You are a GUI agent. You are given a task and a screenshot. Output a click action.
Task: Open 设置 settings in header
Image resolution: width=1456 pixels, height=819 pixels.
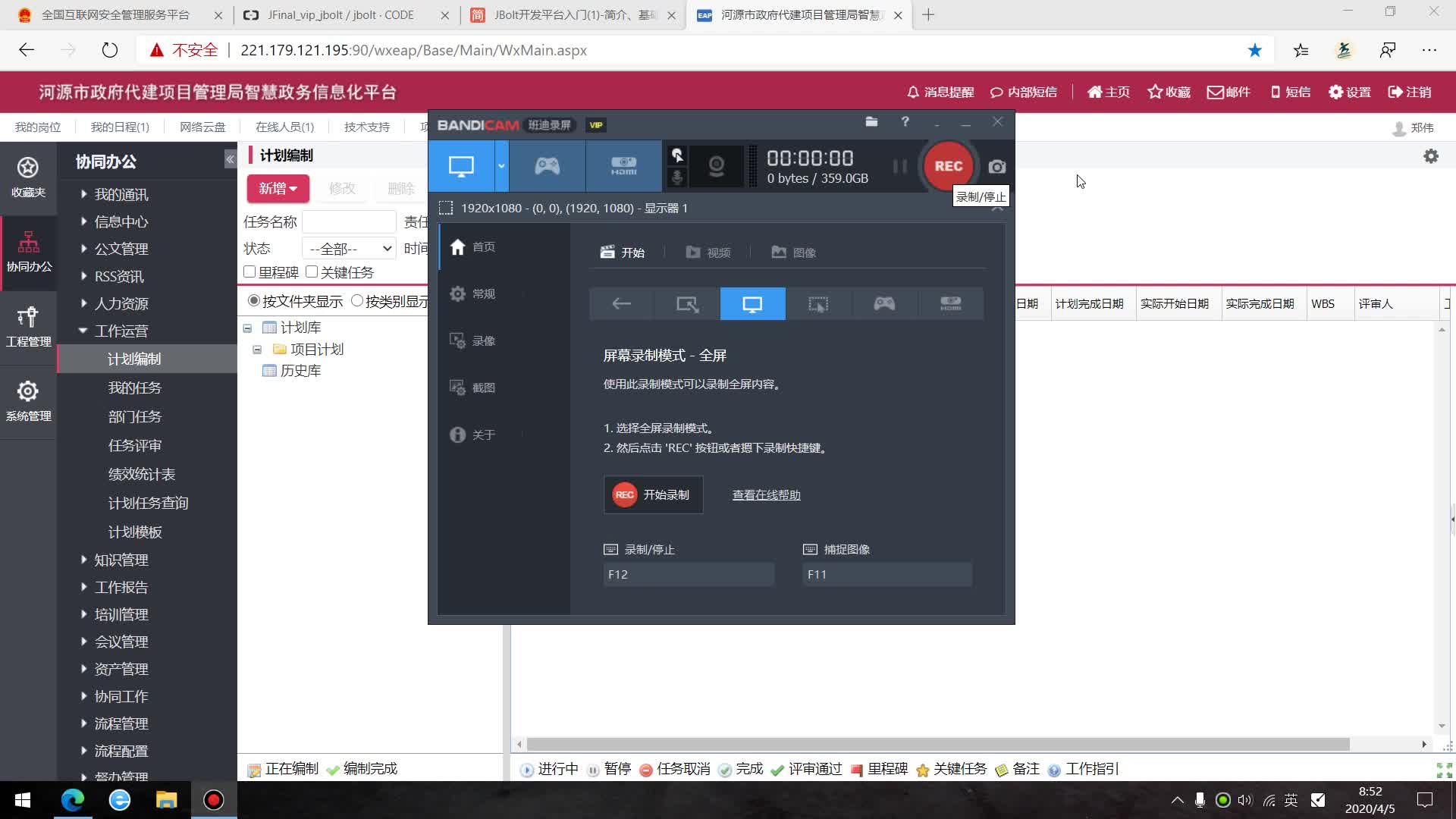click(x=1350, y=93)
